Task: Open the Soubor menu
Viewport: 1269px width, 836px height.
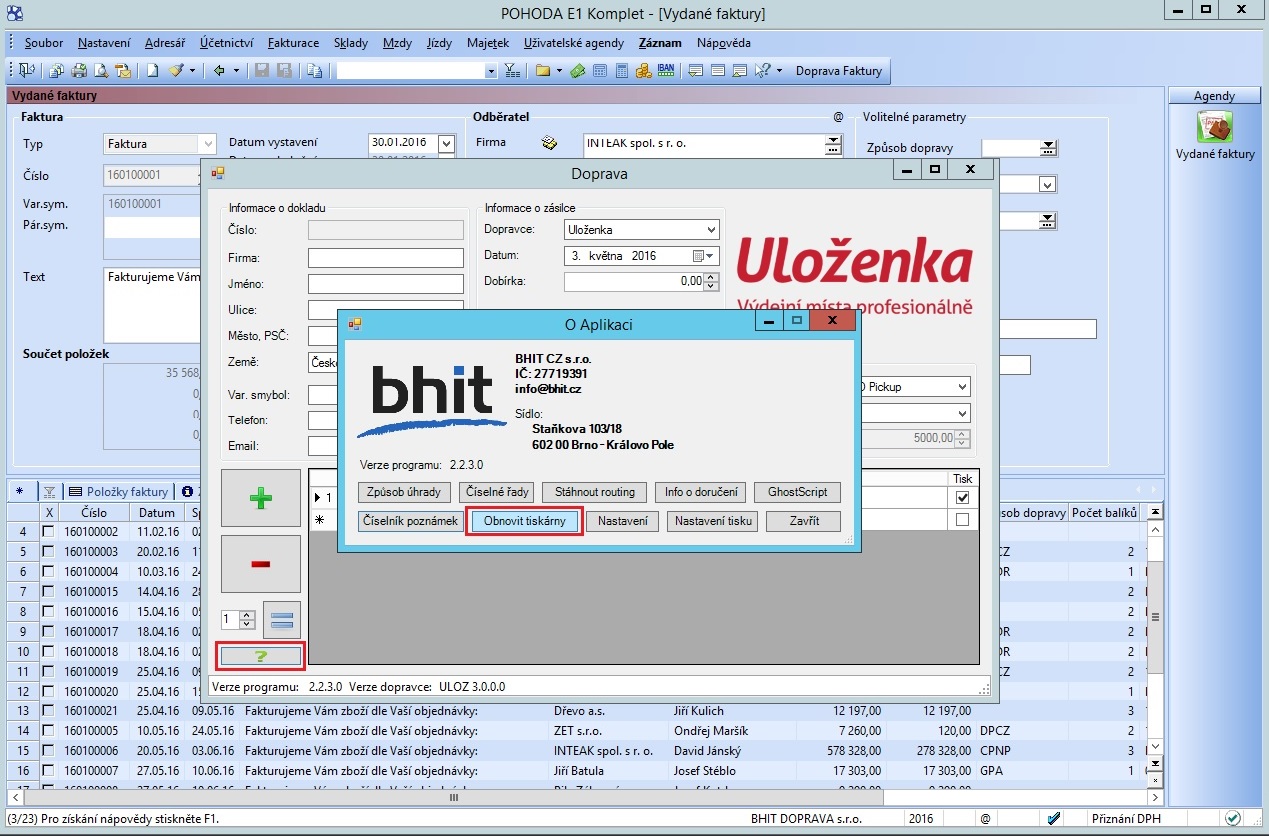Action: pos(44,43)
